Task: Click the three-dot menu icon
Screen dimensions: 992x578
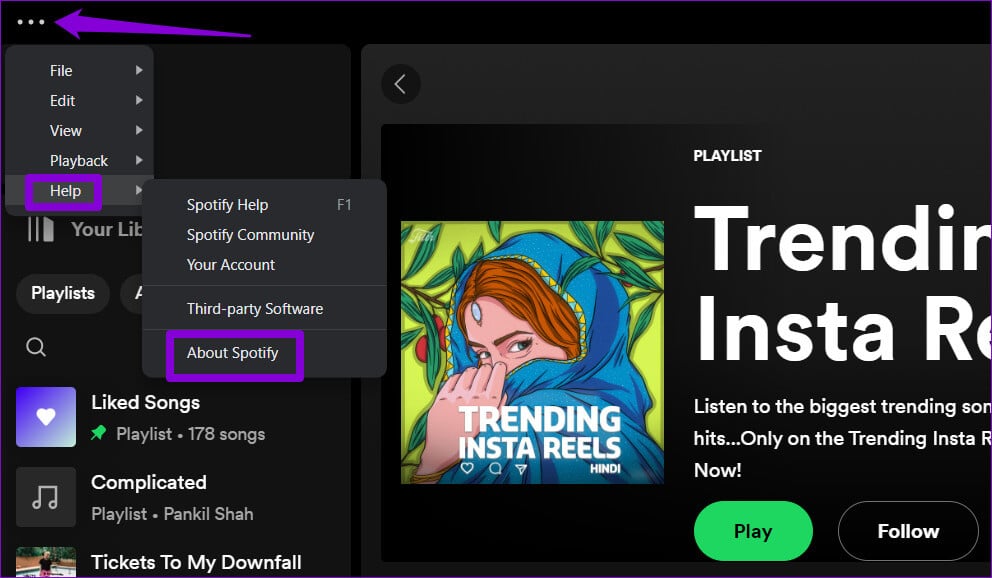Action: [31, 22]
